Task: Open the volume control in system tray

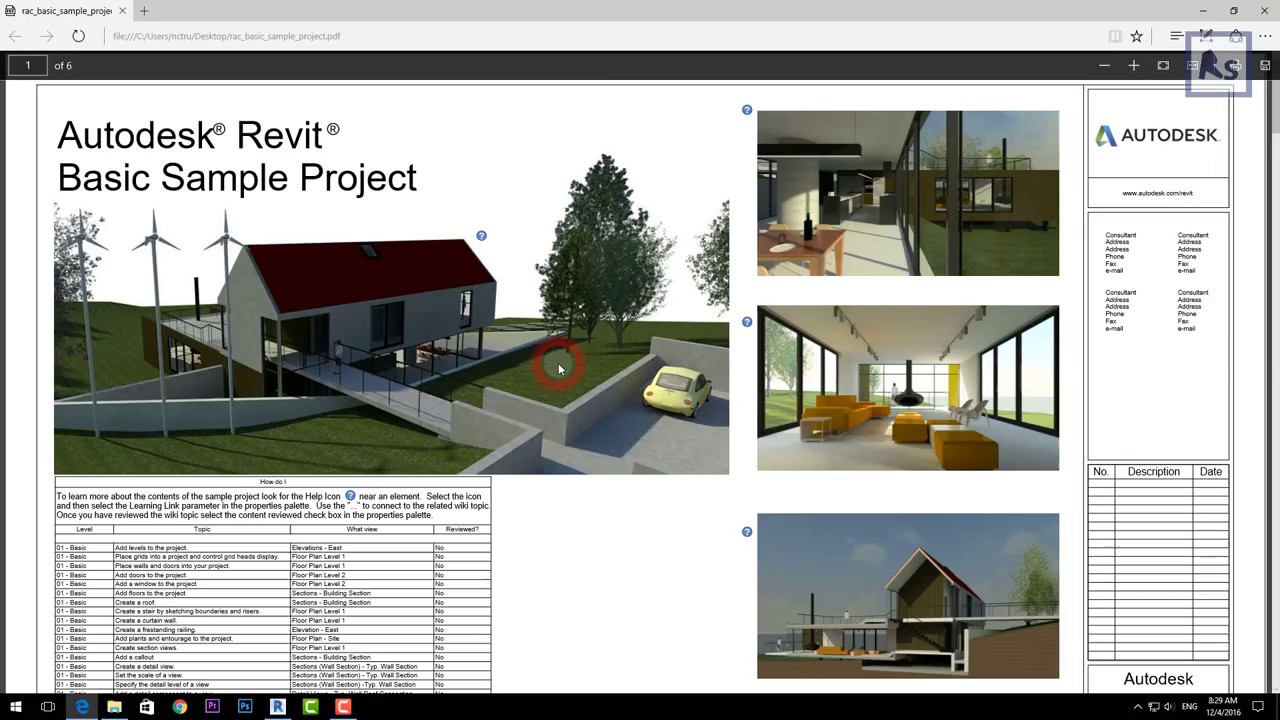Action: 1169,707
